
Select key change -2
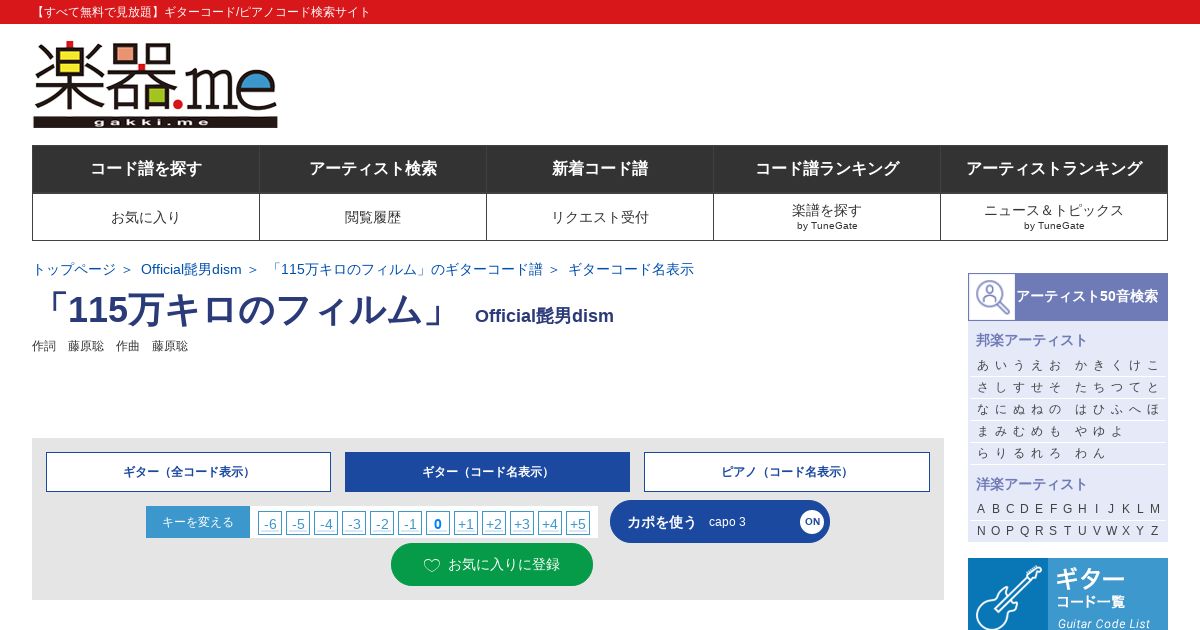382,523
